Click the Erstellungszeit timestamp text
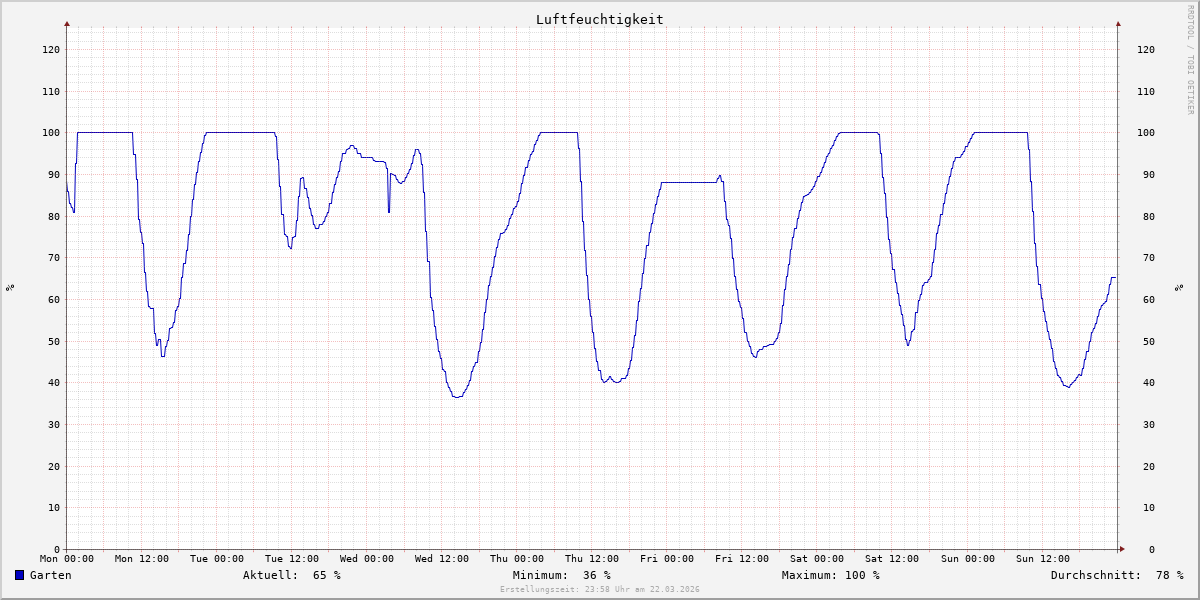 coord(599,589)
